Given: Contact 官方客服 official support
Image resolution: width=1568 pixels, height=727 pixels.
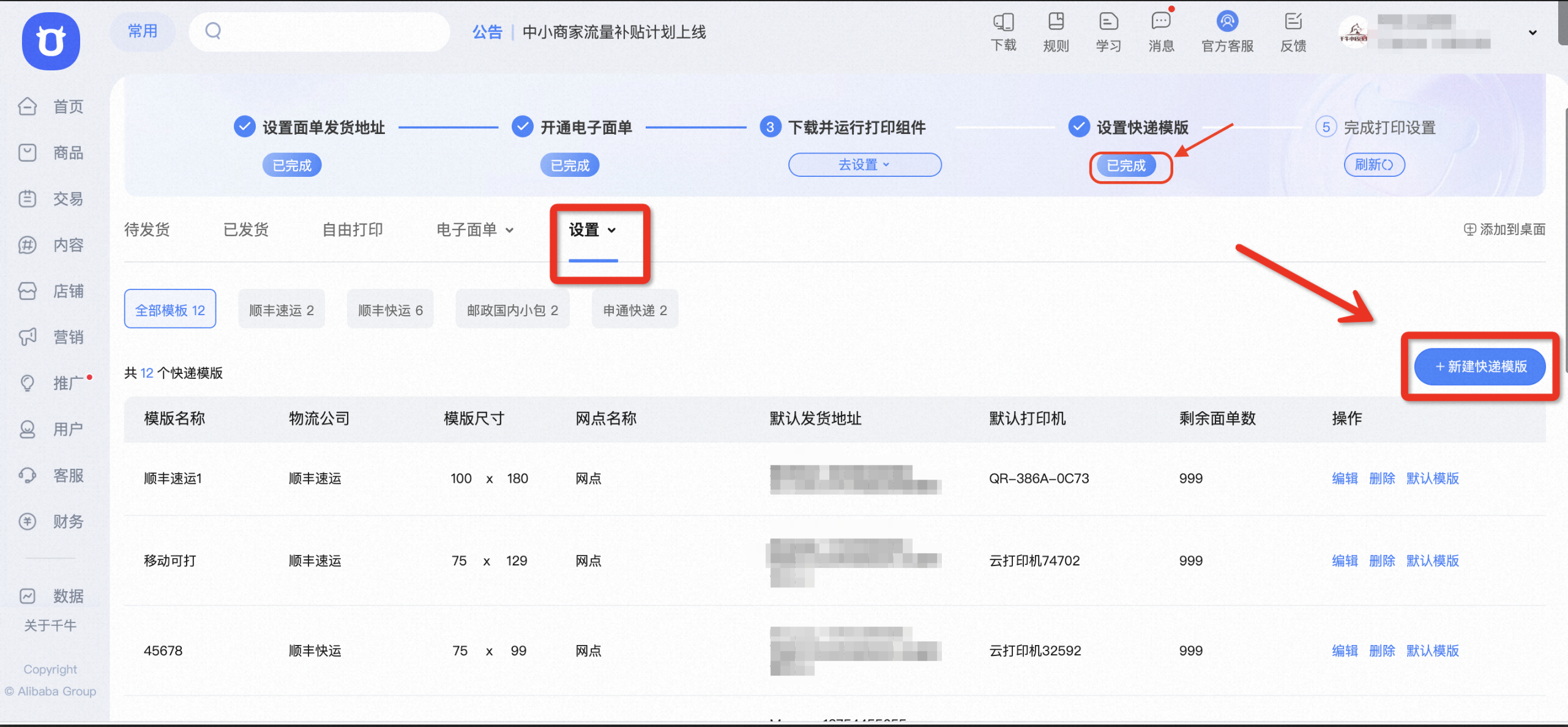Looking at the screenshot, I should 1228,32.
